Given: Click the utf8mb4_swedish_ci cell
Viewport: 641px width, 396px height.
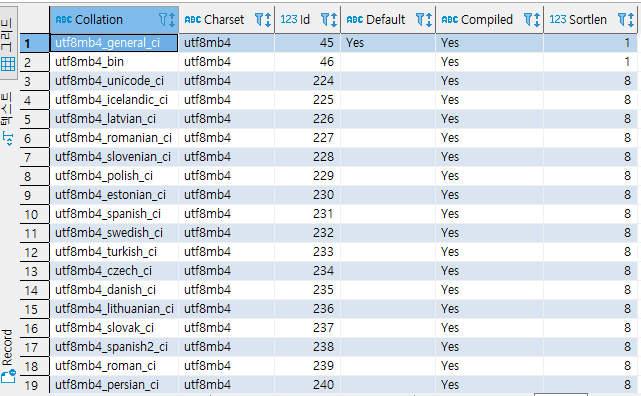Looking at the screenshot, I should 114,233.
